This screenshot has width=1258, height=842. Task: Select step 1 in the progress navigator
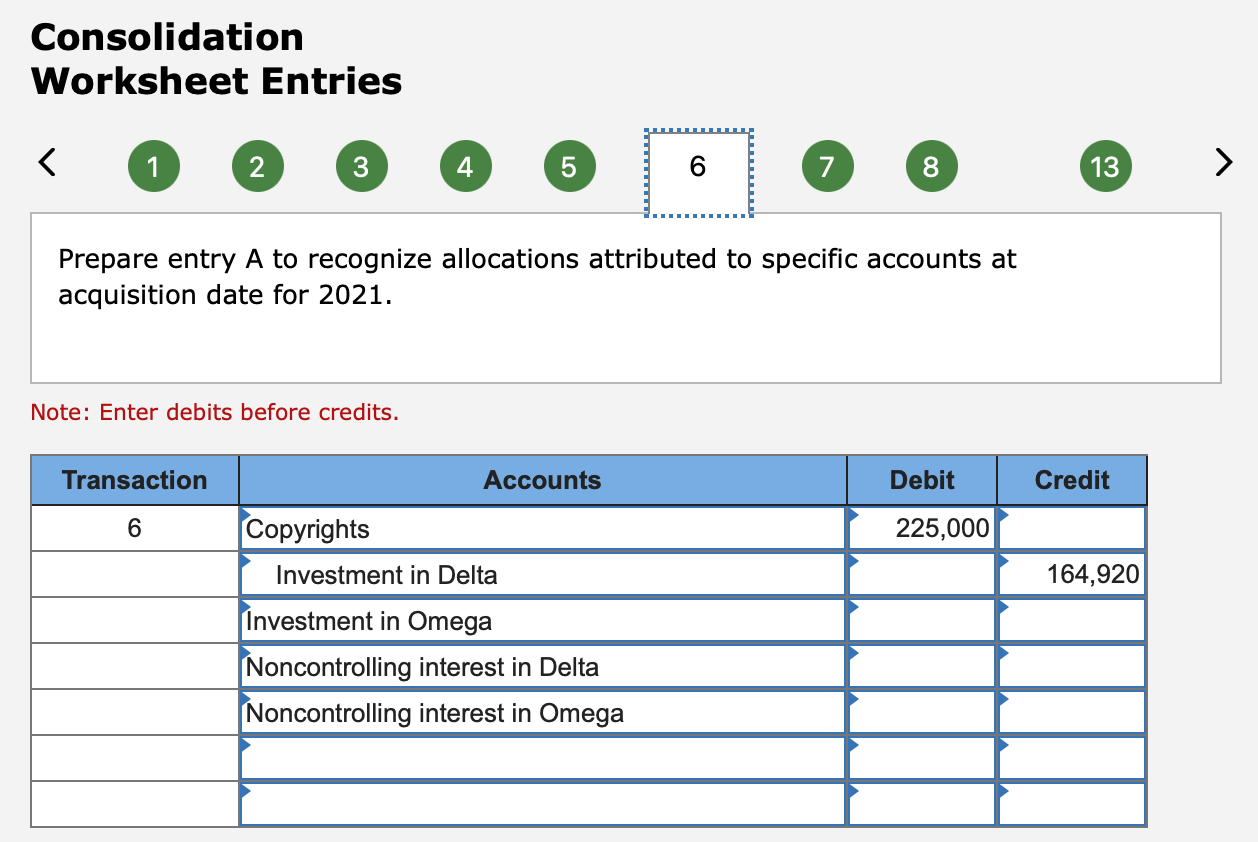(154, 165)
